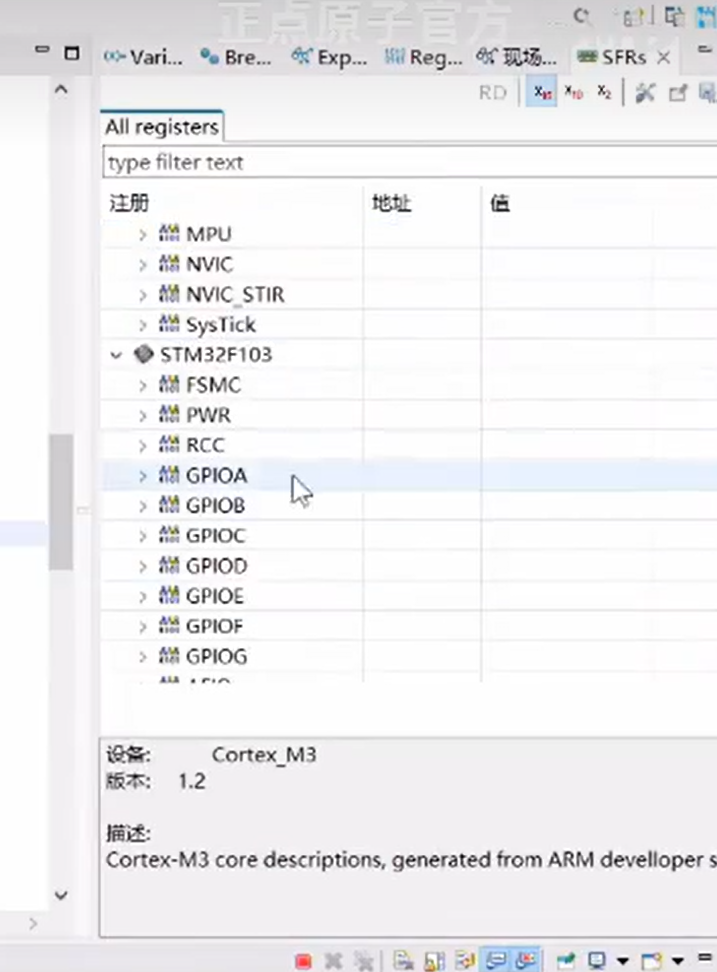Close the SFRs tab
Screen dimensions: 717x972
tap(664, 58)
